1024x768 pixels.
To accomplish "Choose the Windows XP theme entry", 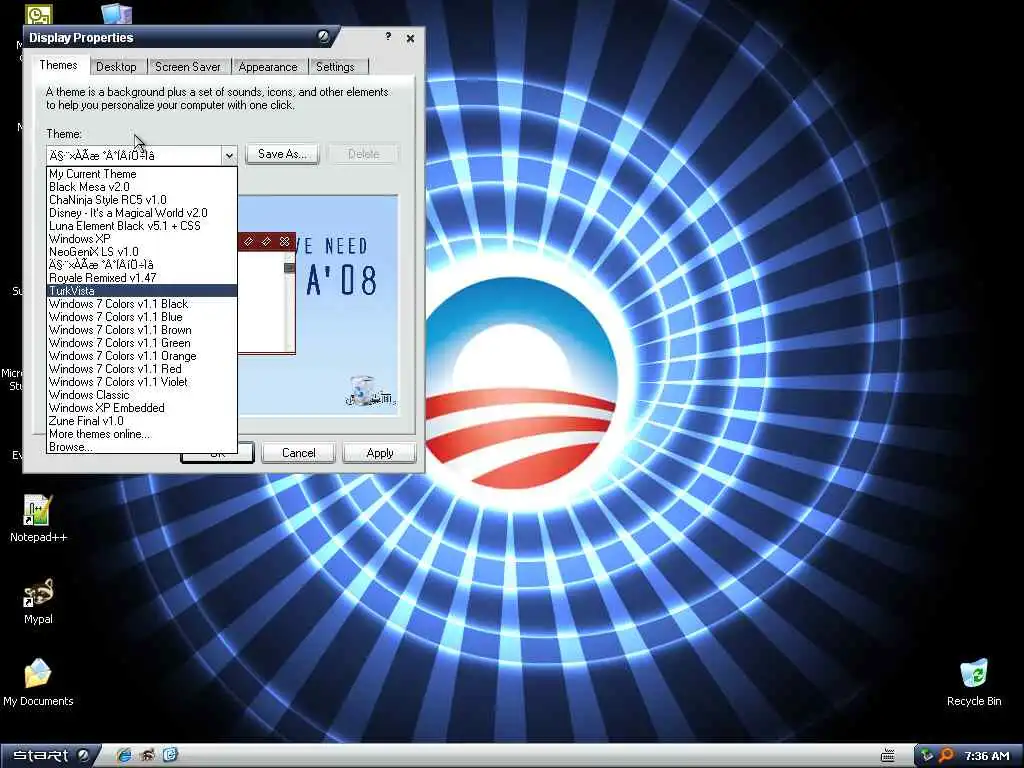I will pos(142,239).
